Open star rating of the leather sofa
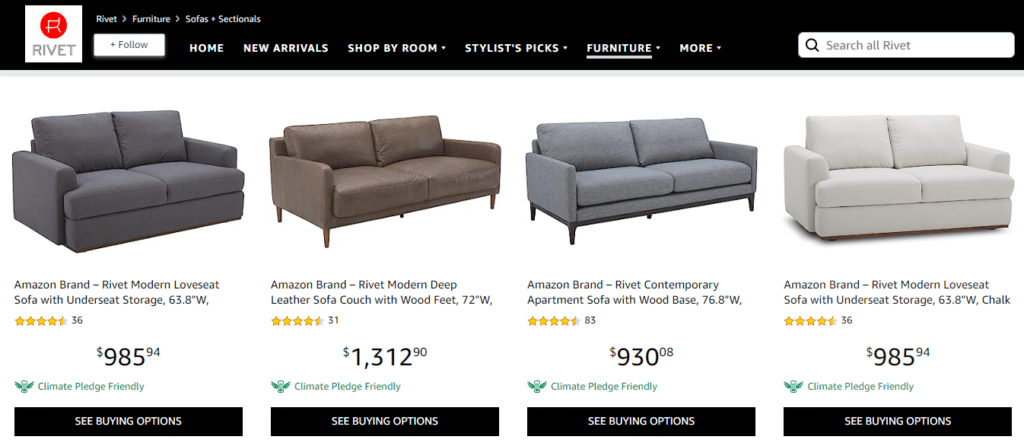Viewport: 1024px width, 446px height. coord(298,321)
